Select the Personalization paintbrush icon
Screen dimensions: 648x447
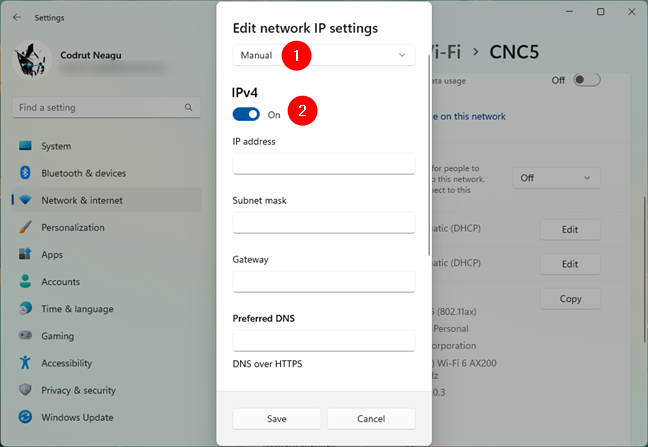[x=25, y=227]
